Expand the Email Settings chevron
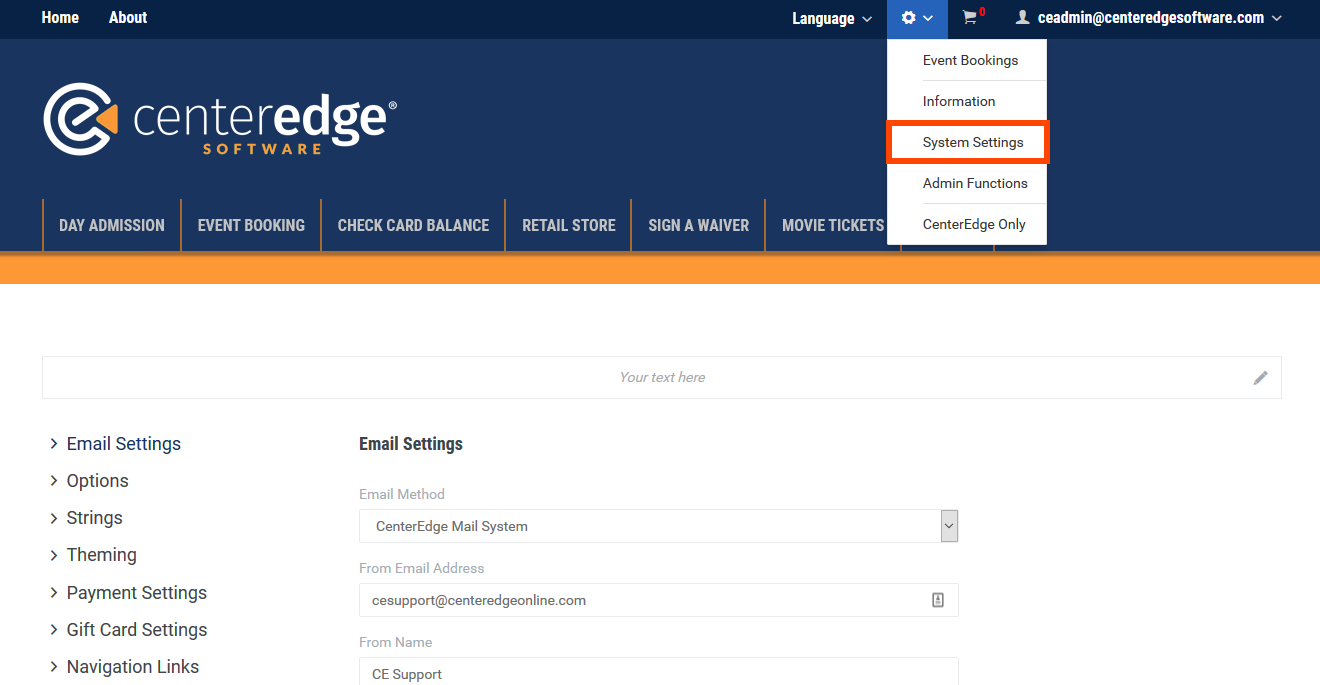 [54, 444]
